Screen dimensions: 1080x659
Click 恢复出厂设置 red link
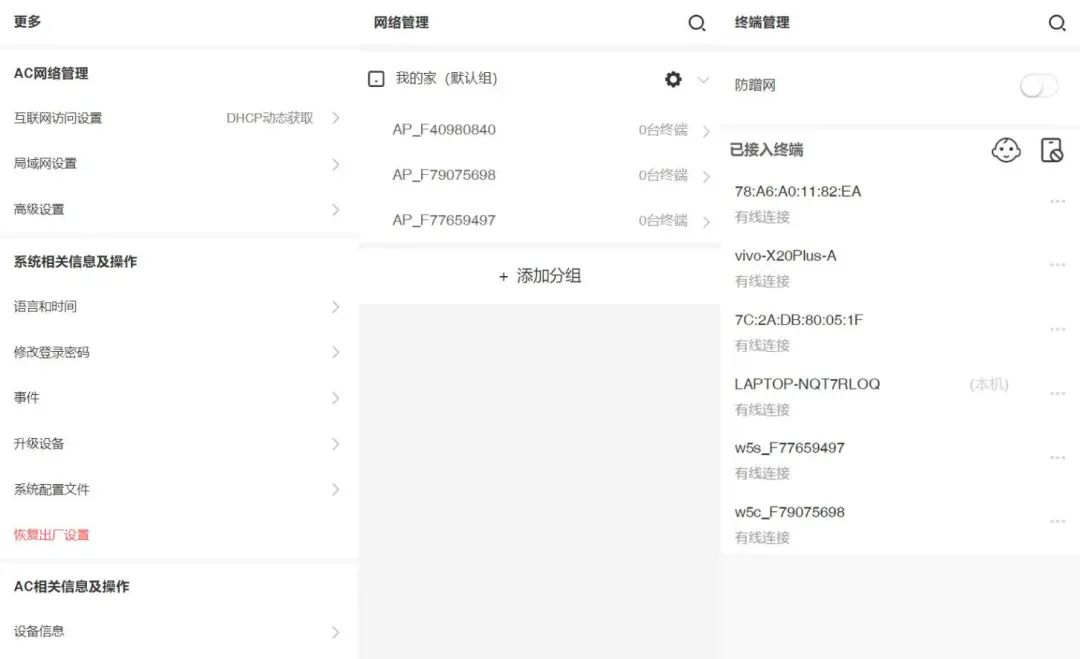[52, 535]
